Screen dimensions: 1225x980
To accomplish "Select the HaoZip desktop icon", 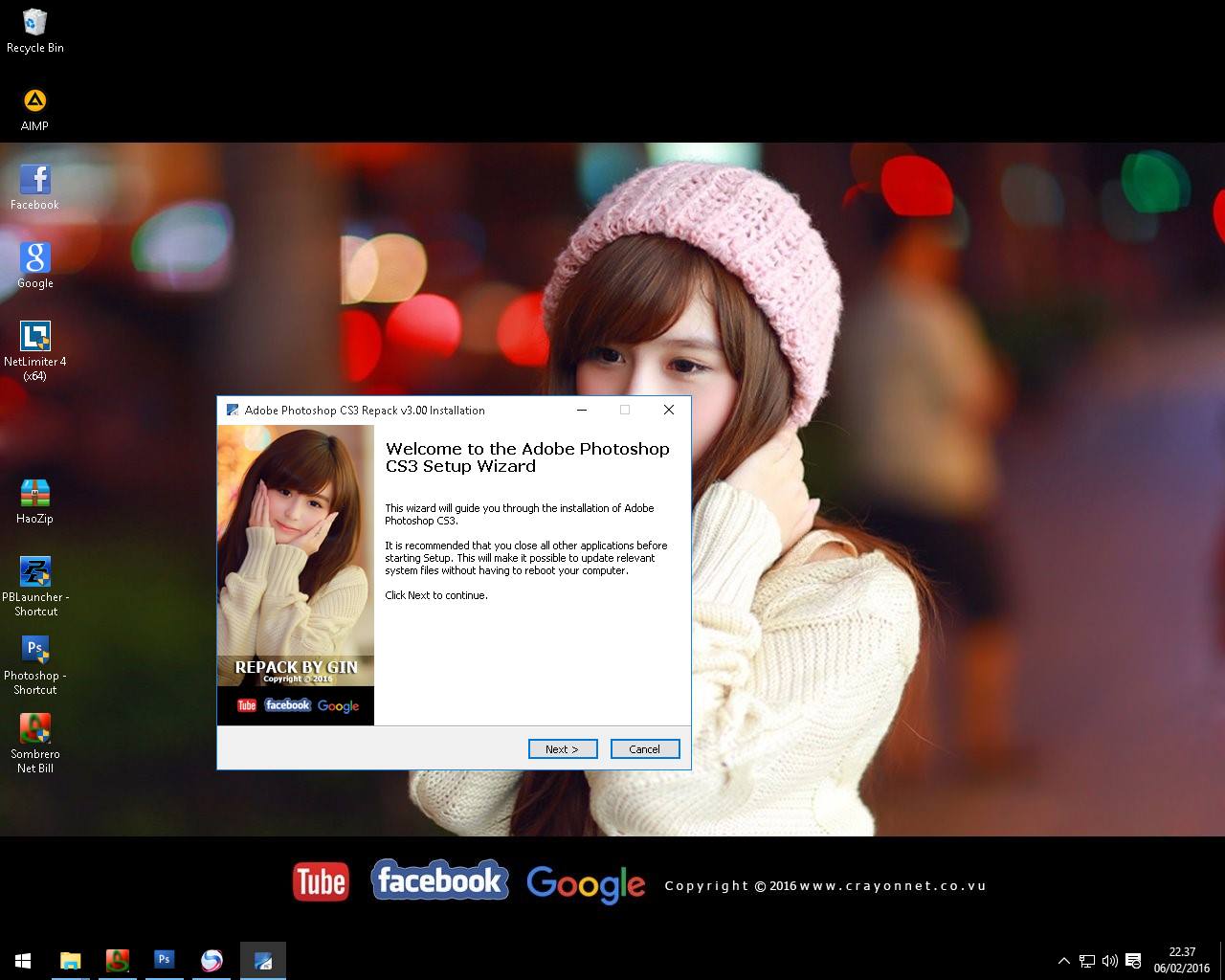I will (35, 501).
